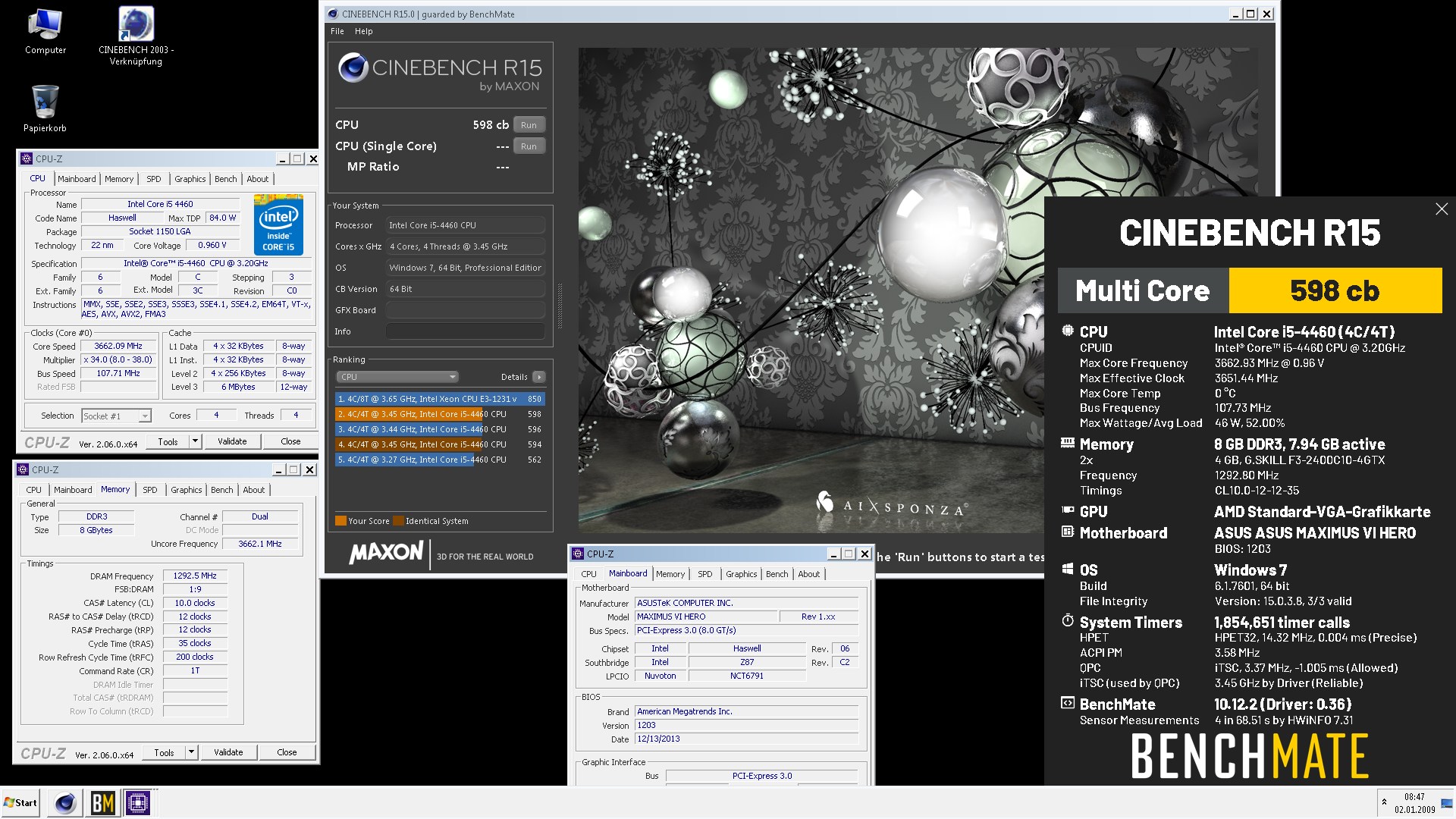
Task: Click the Memory icon in BenchMate panel
Action: (x=1067, y=443)
